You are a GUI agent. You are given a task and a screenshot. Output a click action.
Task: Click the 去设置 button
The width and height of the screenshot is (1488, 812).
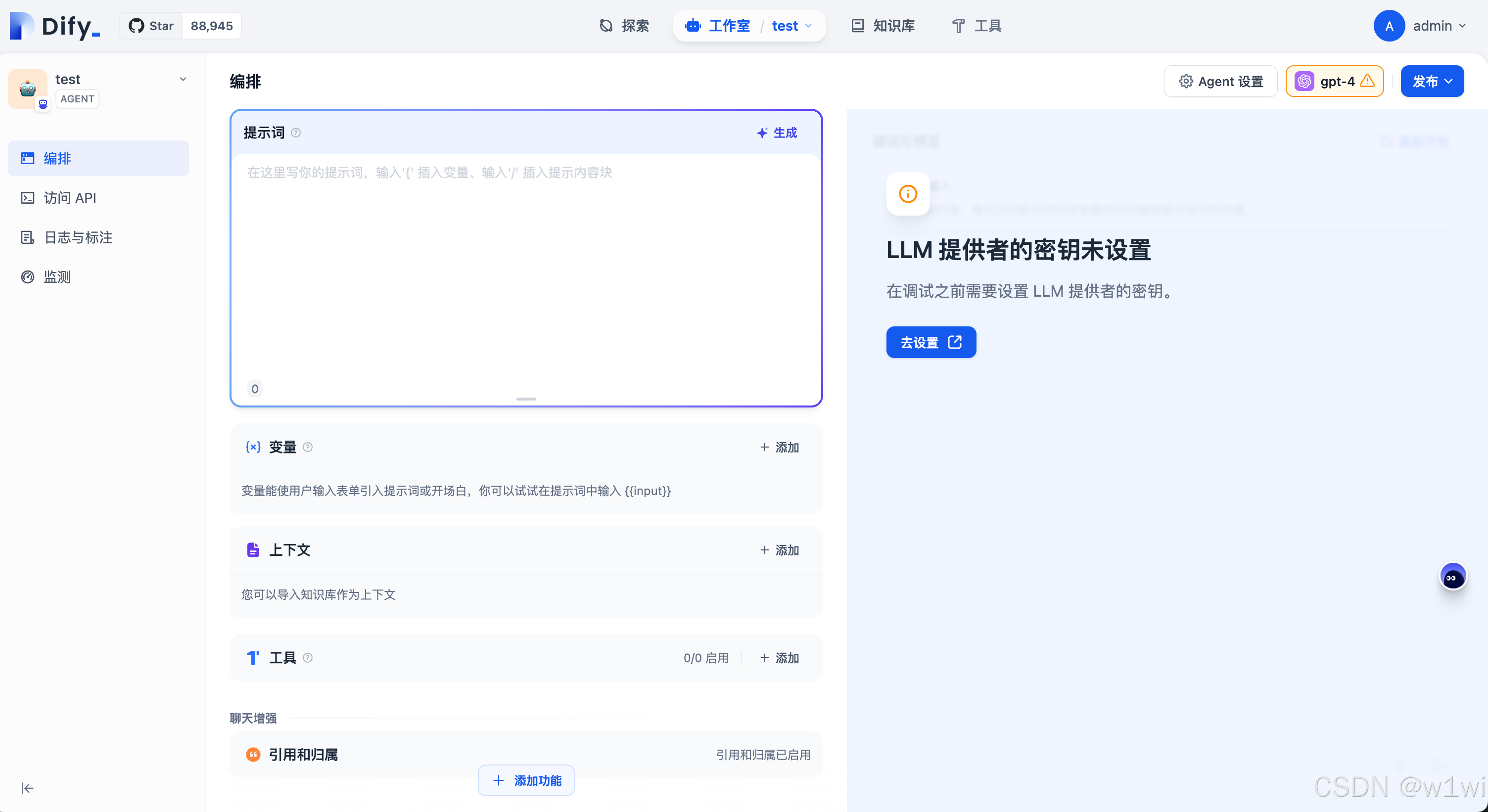coord(930,342)
